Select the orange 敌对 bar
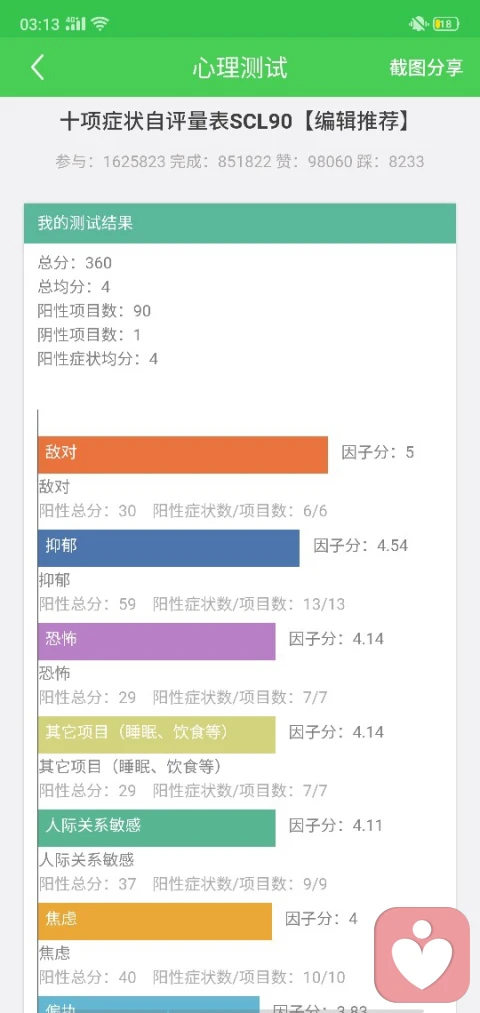480x1013 pixels. pos(183,455)
